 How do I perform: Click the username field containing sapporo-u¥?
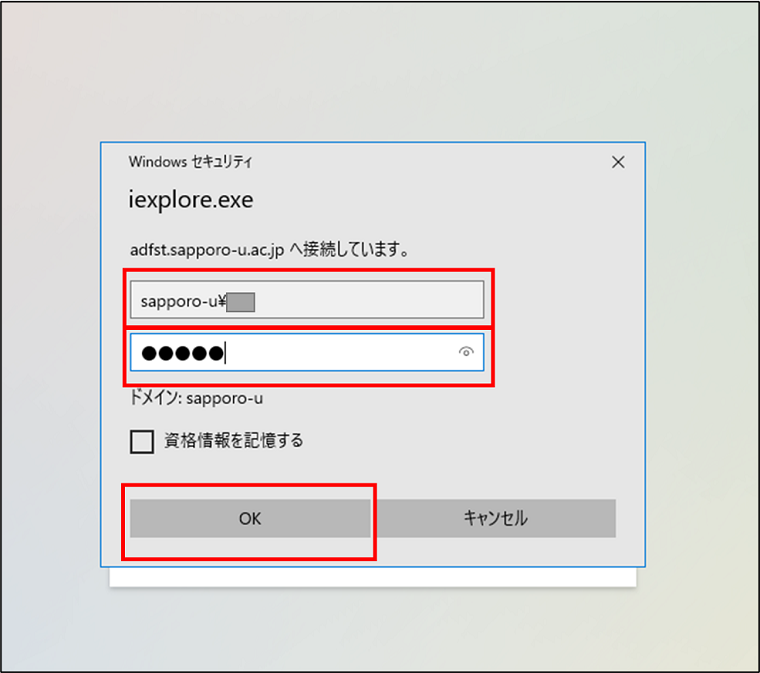click(307, 300)
